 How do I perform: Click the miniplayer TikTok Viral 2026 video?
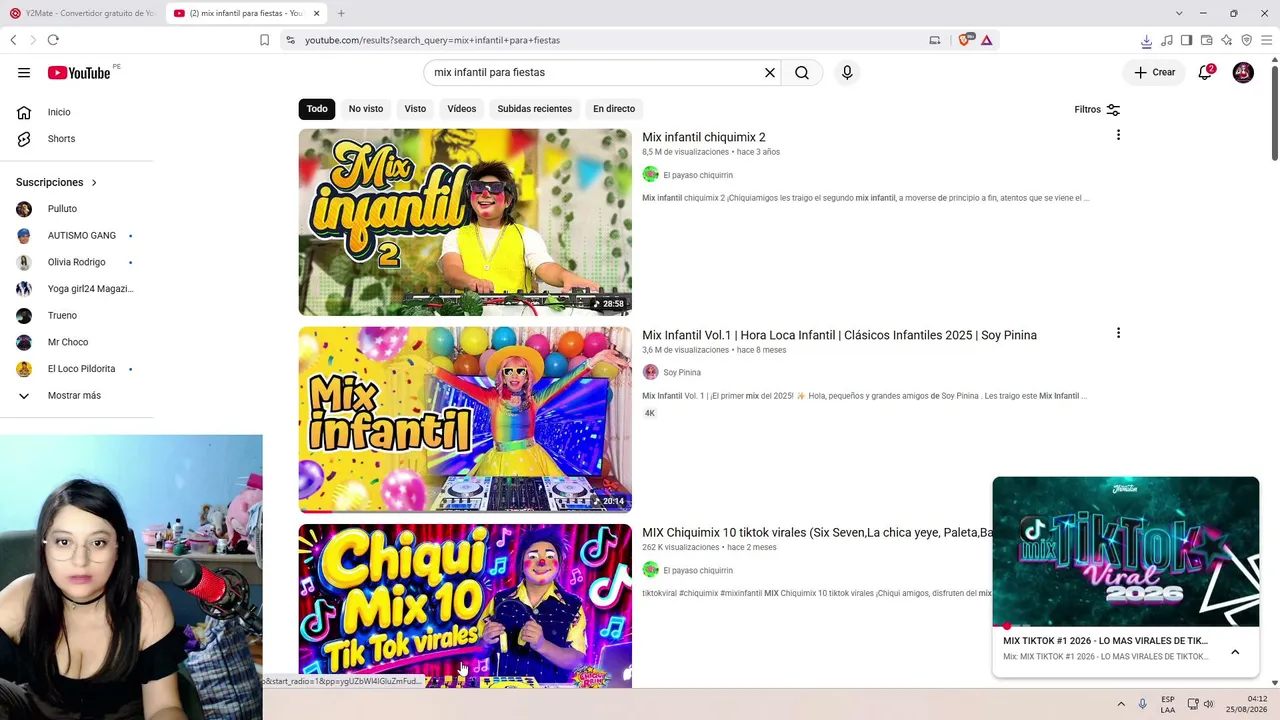[1126, 552]
